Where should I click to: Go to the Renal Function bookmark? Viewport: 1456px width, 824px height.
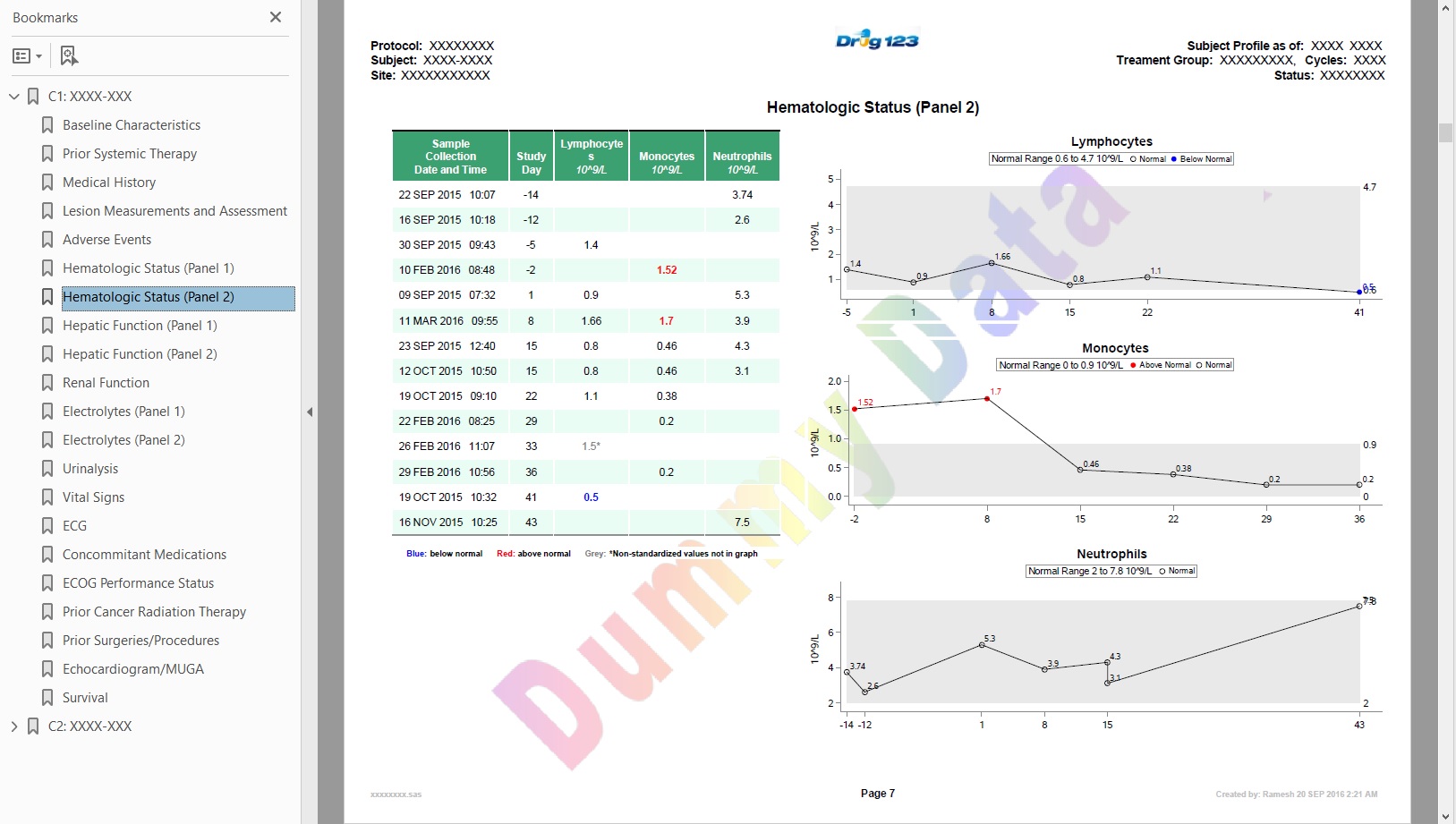(106, 383)
